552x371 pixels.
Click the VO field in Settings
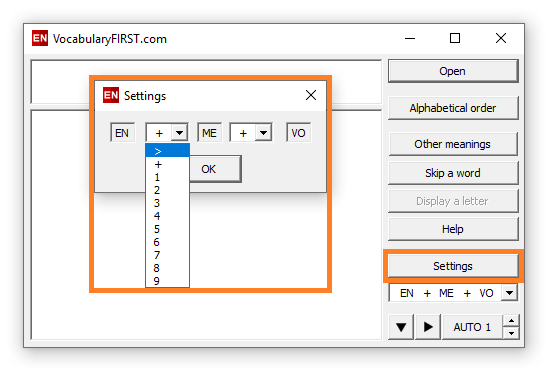tap(299, 133)
